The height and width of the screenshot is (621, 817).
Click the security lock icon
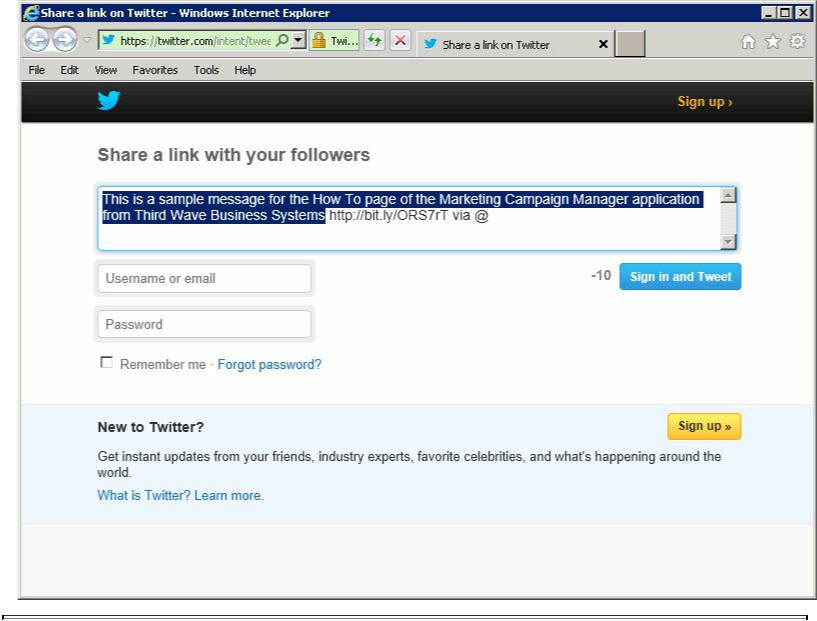tap(319, 40)
